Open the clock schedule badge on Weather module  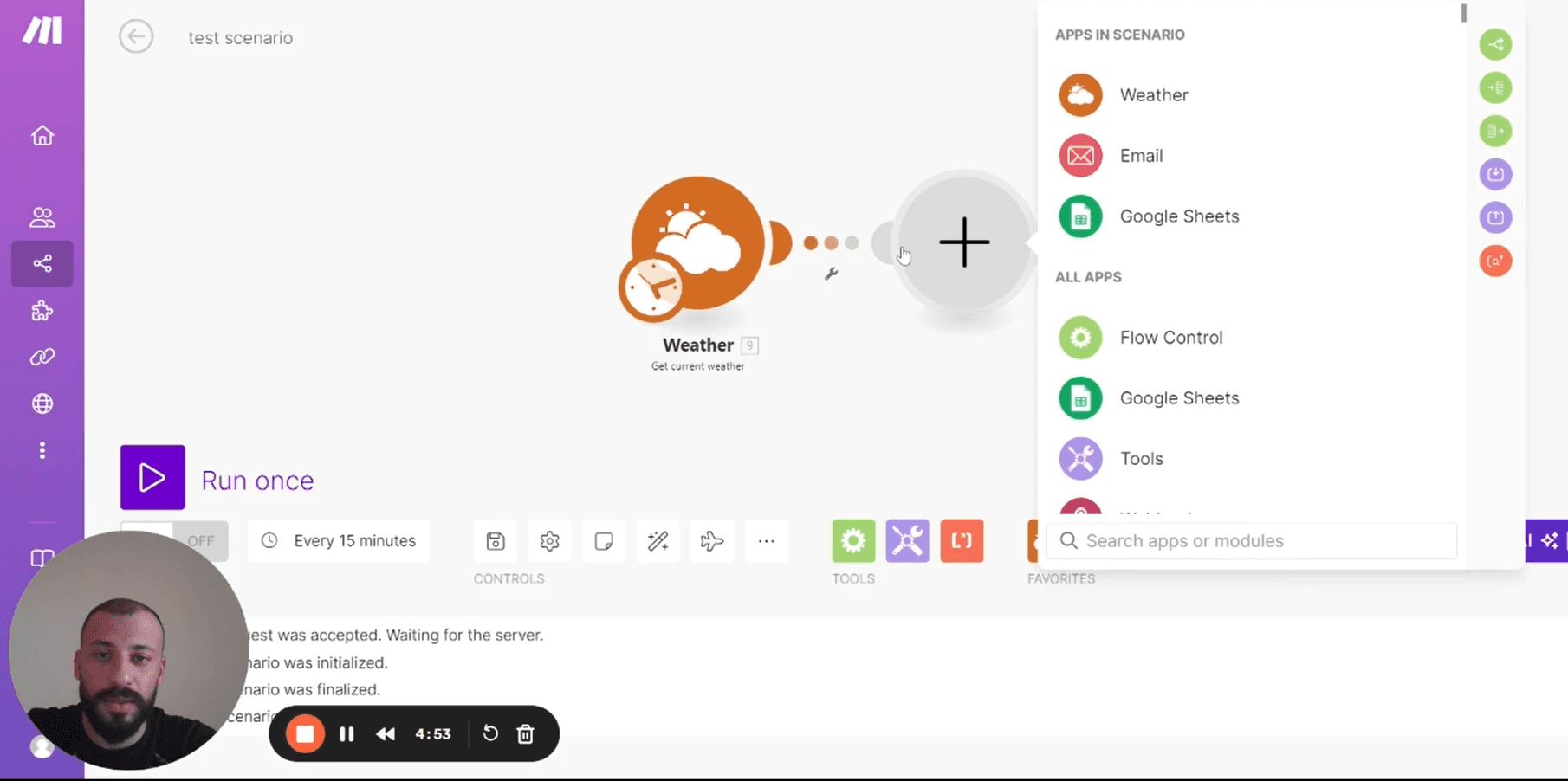[651, 288]
